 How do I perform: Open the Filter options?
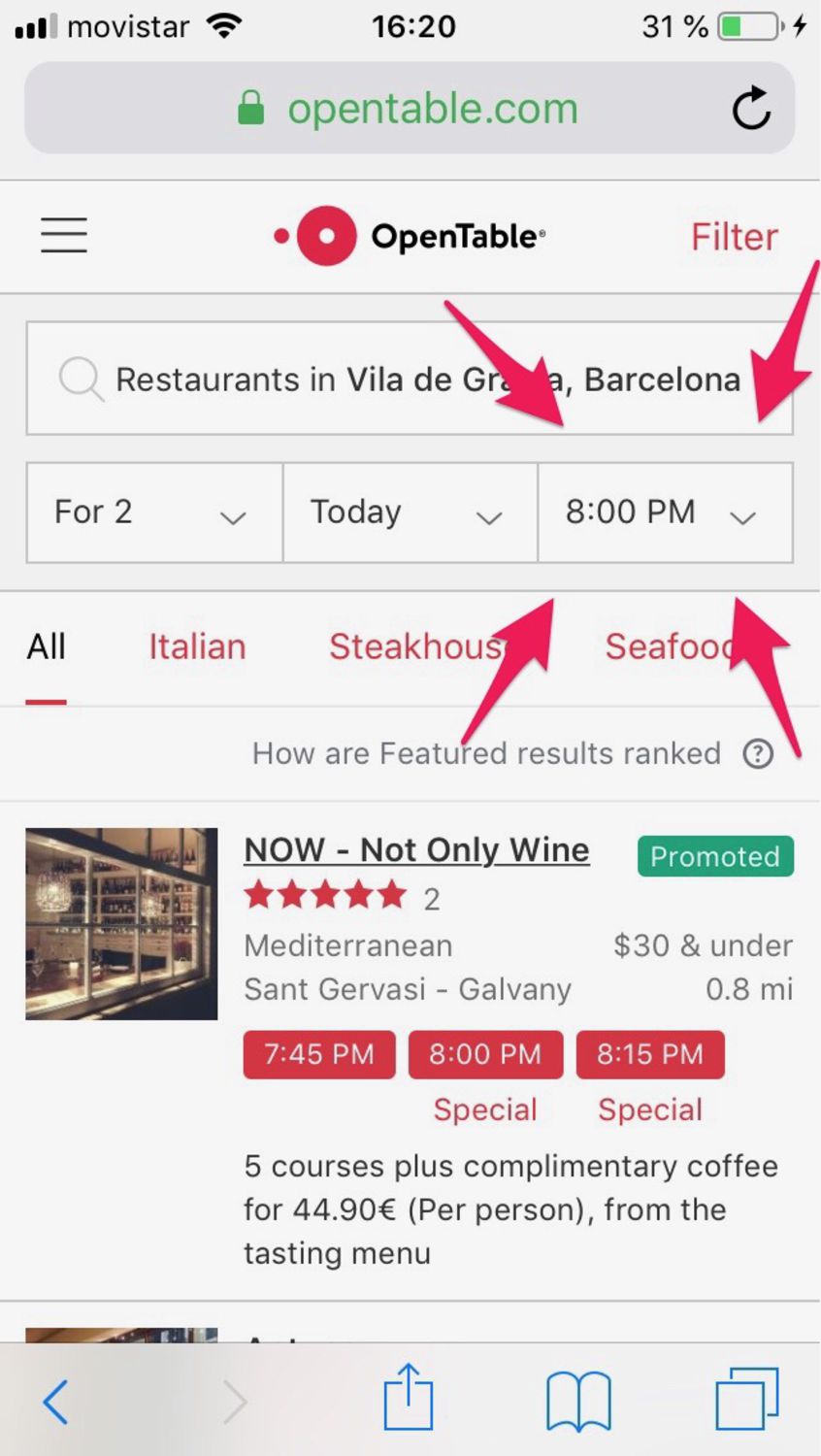pyautogui.click(x=734, y=237)
